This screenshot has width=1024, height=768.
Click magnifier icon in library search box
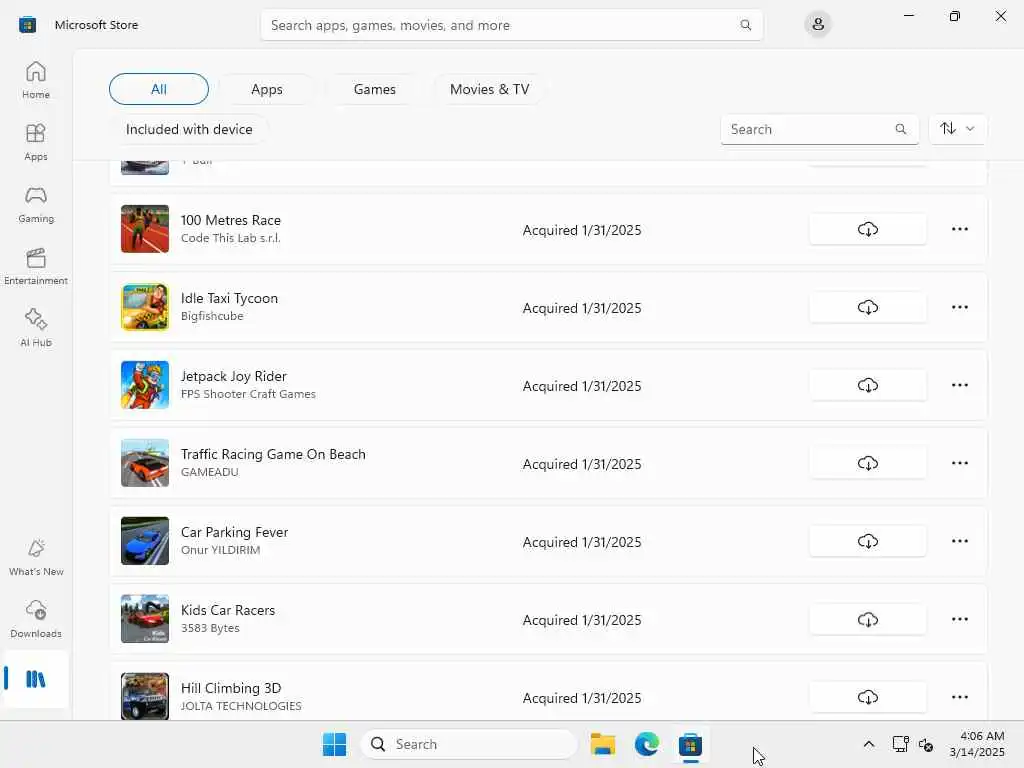[901, 129]
